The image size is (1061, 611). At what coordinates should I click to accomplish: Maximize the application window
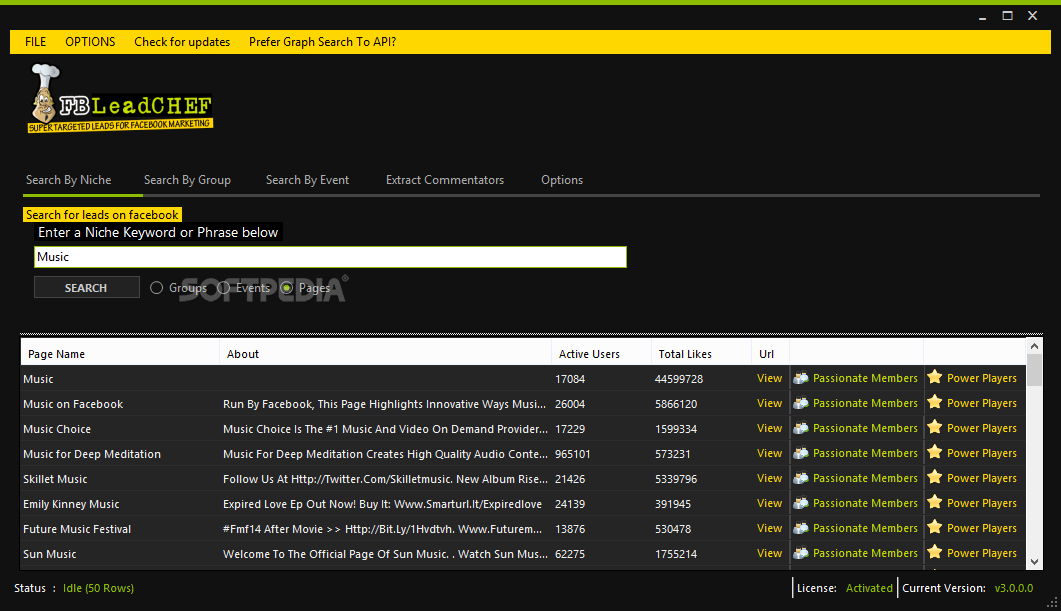[1008, 16]
